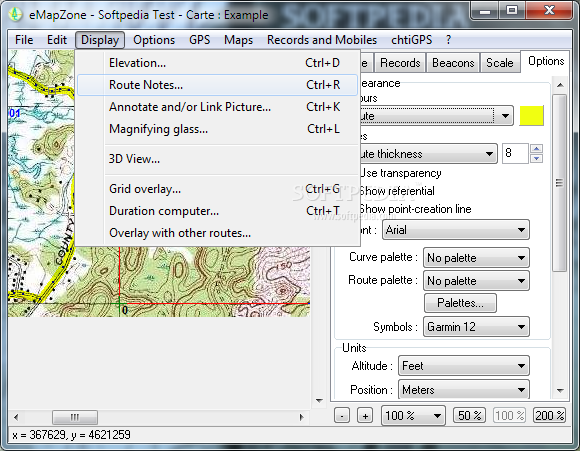Open Magnifying glass... entry
Viewport: 580px width, 451px height.
pyautogui.click(x=218, y=129)
